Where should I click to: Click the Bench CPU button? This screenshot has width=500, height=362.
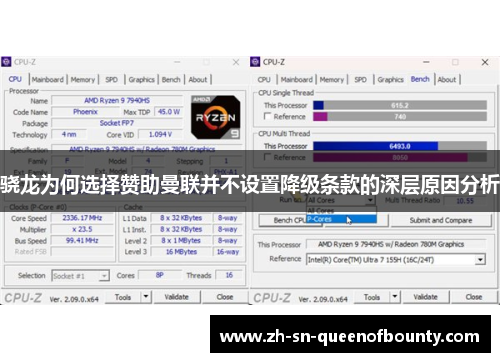pos(289,220)
